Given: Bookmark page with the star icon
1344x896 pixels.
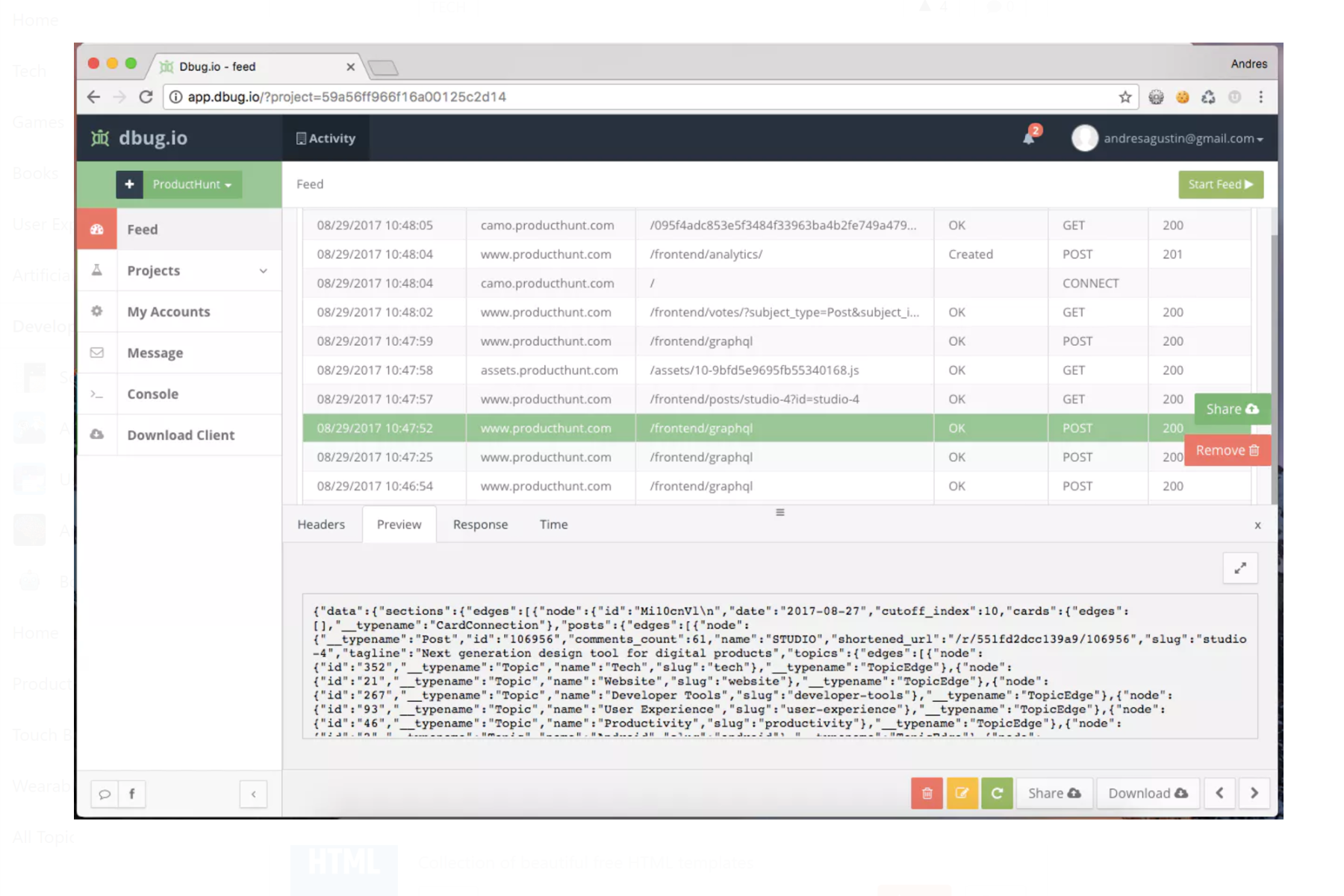Looking at the screenshot, I should 1125,97.
